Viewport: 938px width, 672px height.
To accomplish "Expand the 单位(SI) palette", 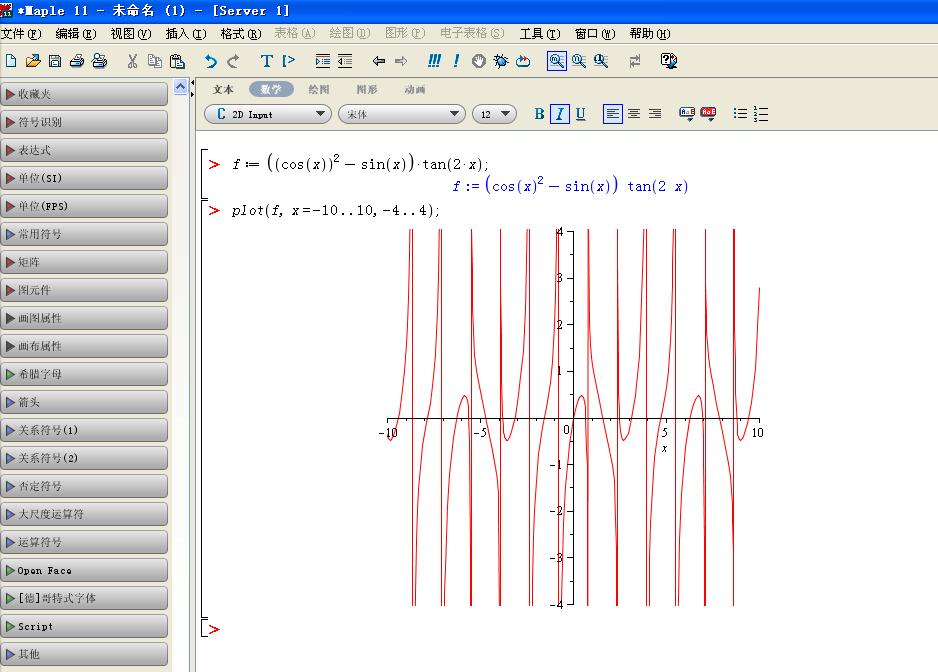I will click(x=84, y=178).
